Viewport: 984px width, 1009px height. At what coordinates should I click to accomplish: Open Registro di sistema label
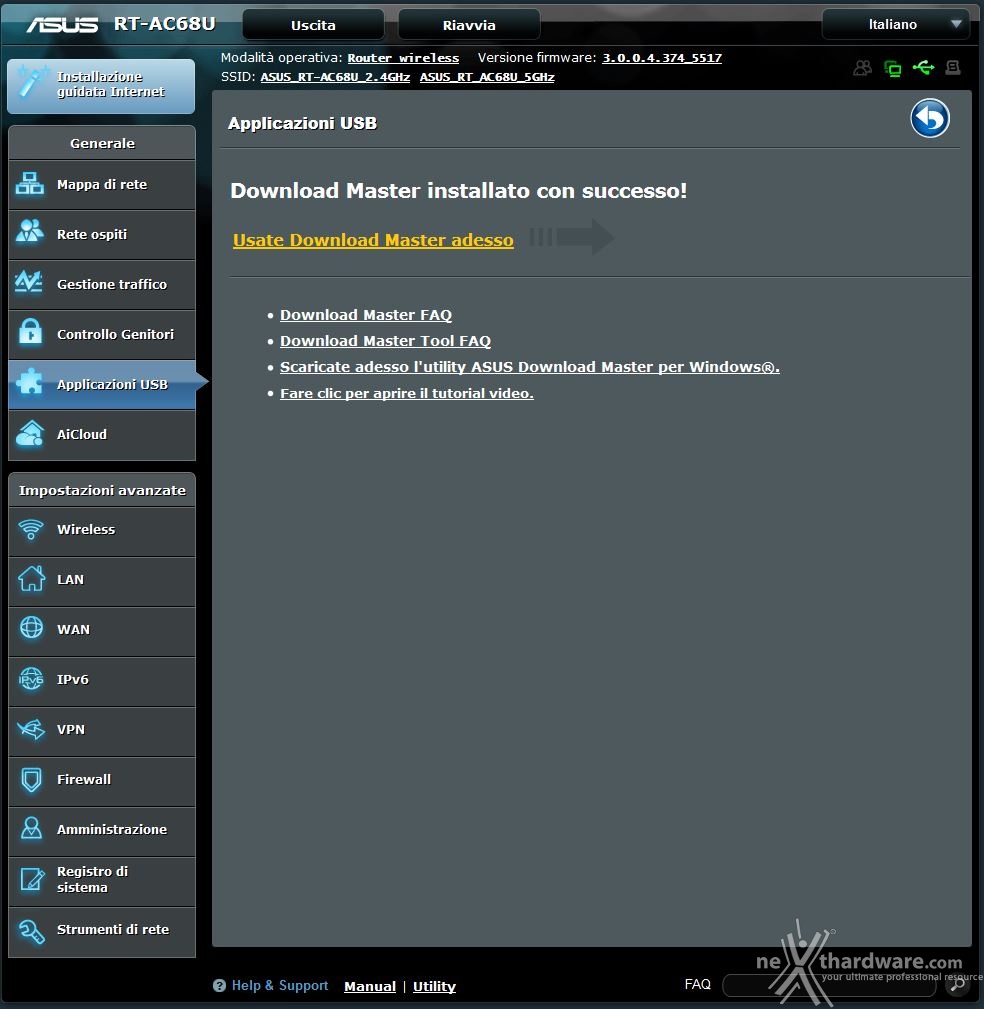click(93, 879)
